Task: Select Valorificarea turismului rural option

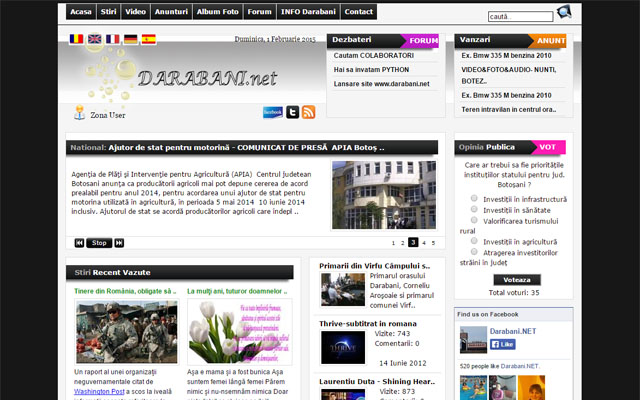Action: 474,220
